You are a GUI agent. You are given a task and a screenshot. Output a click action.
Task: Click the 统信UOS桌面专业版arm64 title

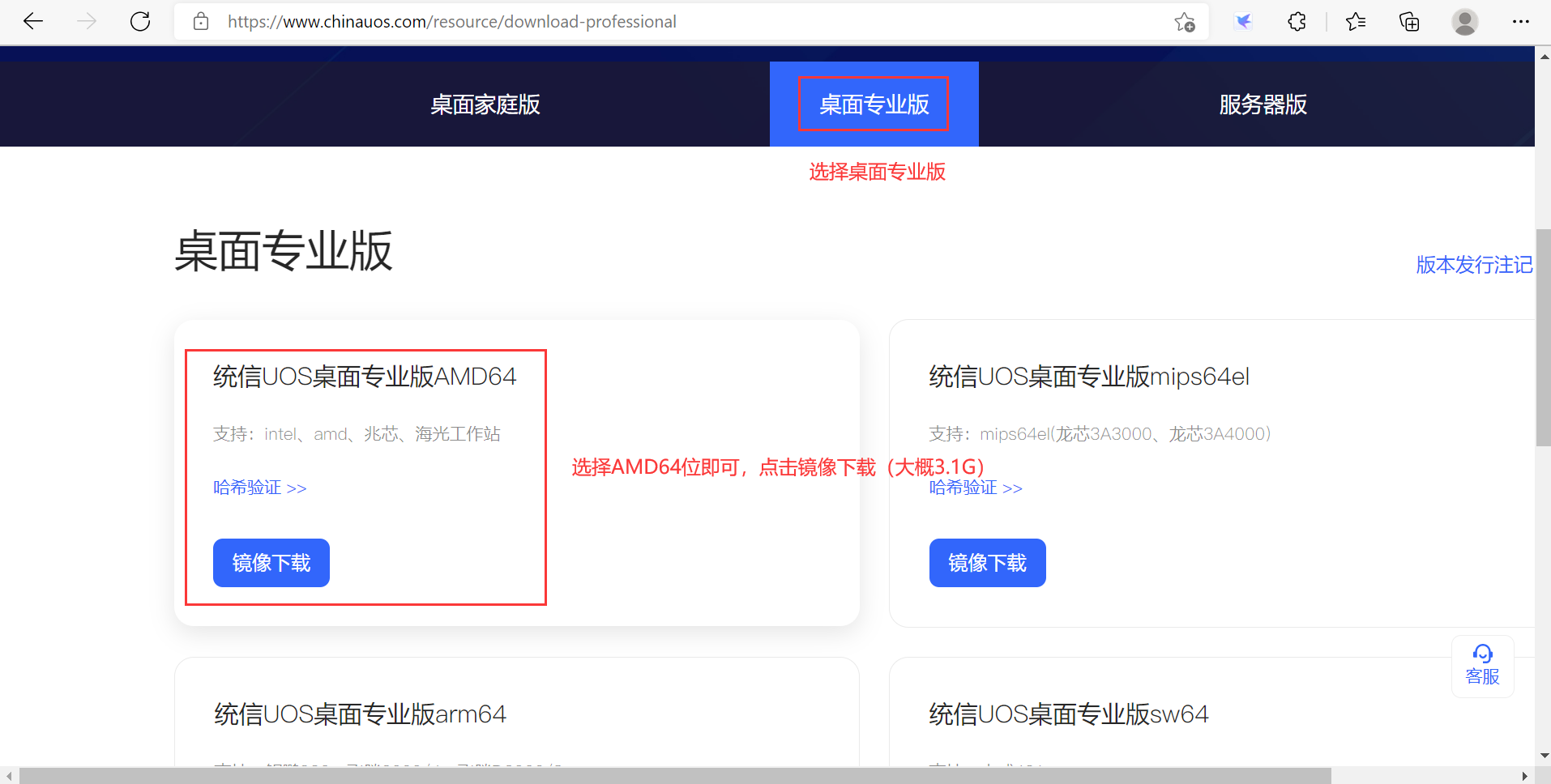click(360, 714)
